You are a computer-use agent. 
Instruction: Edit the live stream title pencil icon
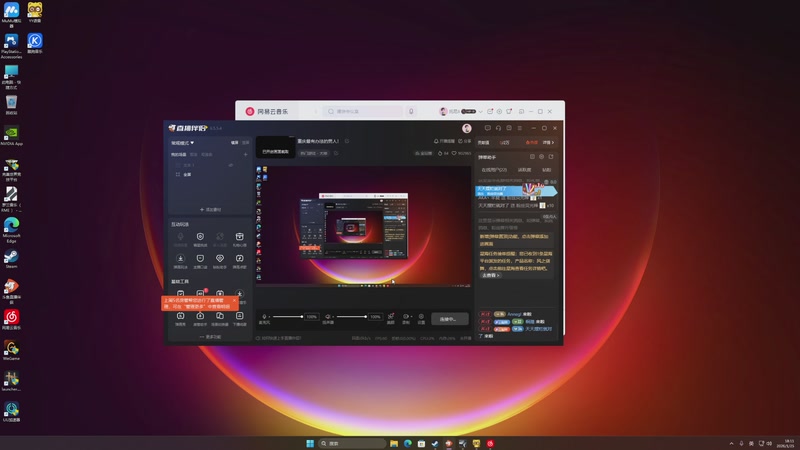tap(347, 141)
